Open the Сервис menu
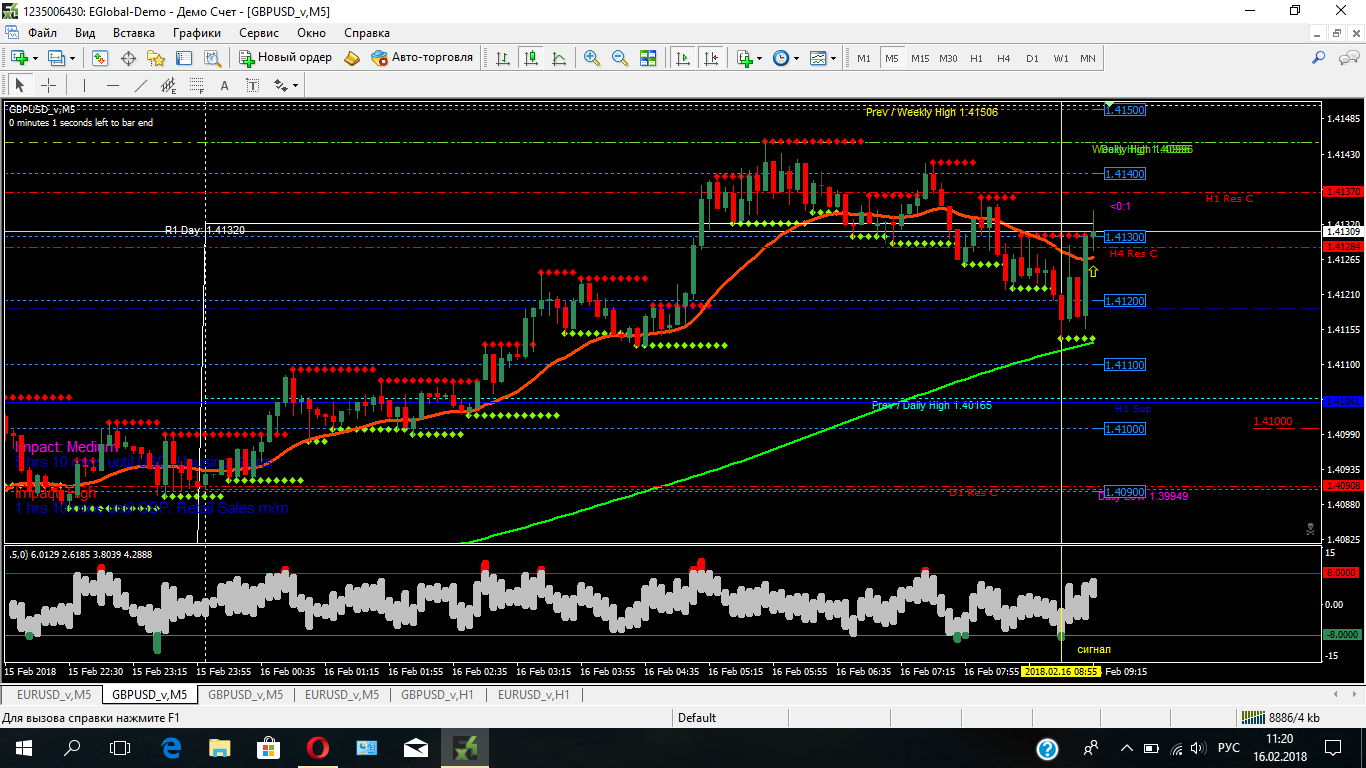The height and width of the screenshot is (768, 1366). click(x=259, y=33)
